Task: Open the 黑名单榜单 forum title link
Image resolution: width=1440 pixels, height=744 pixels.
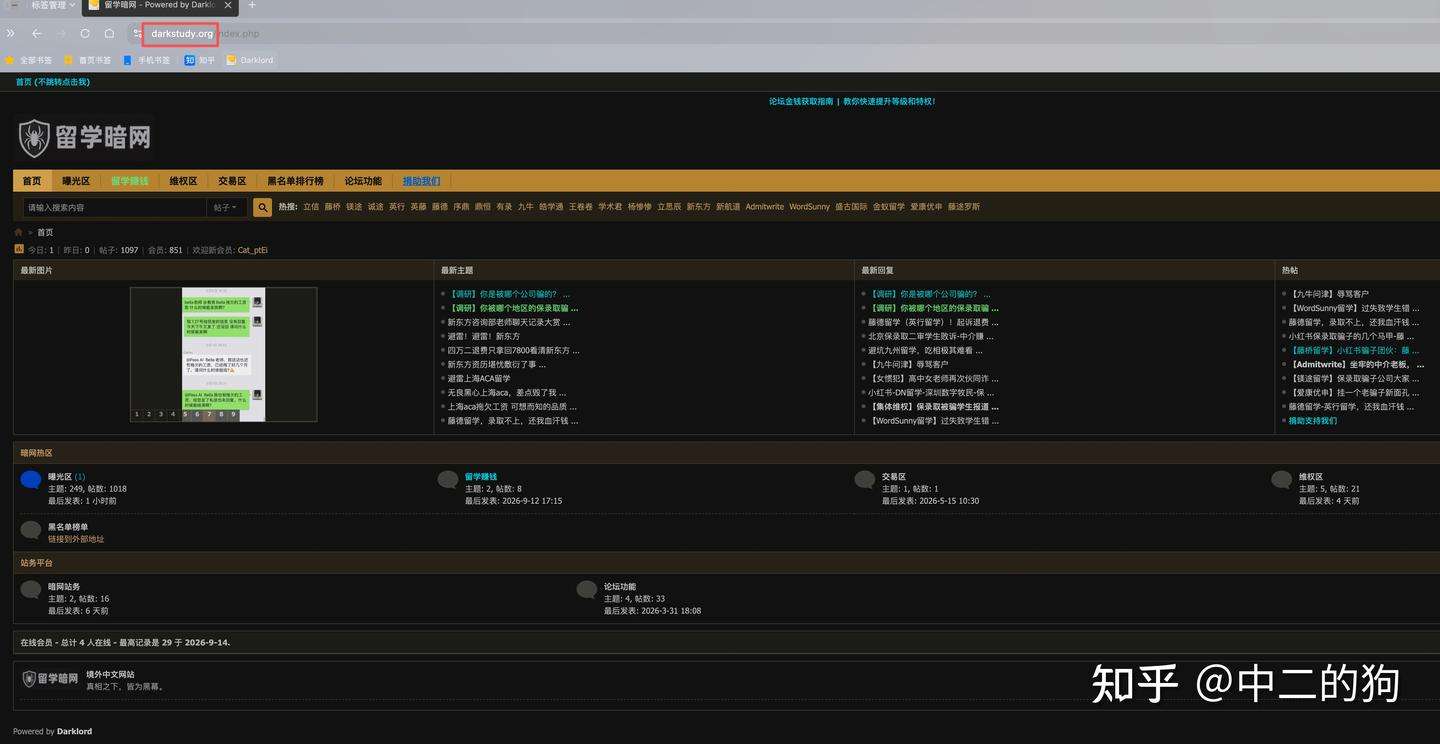Action: pos(68,527)
